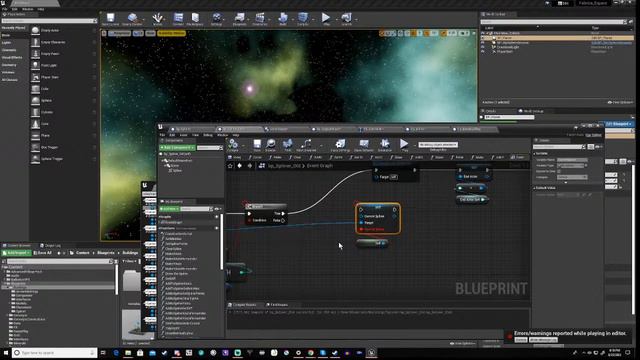Click the highlighted orange-outlined graph node
Viewport: 640px width, 360px height.
378,218
